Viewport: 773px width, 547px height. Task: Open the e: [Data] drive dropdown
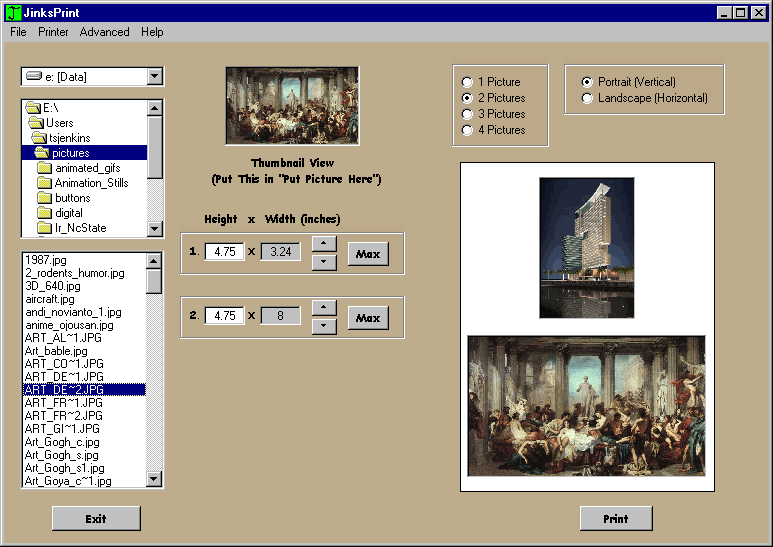(x=155, y=76)
